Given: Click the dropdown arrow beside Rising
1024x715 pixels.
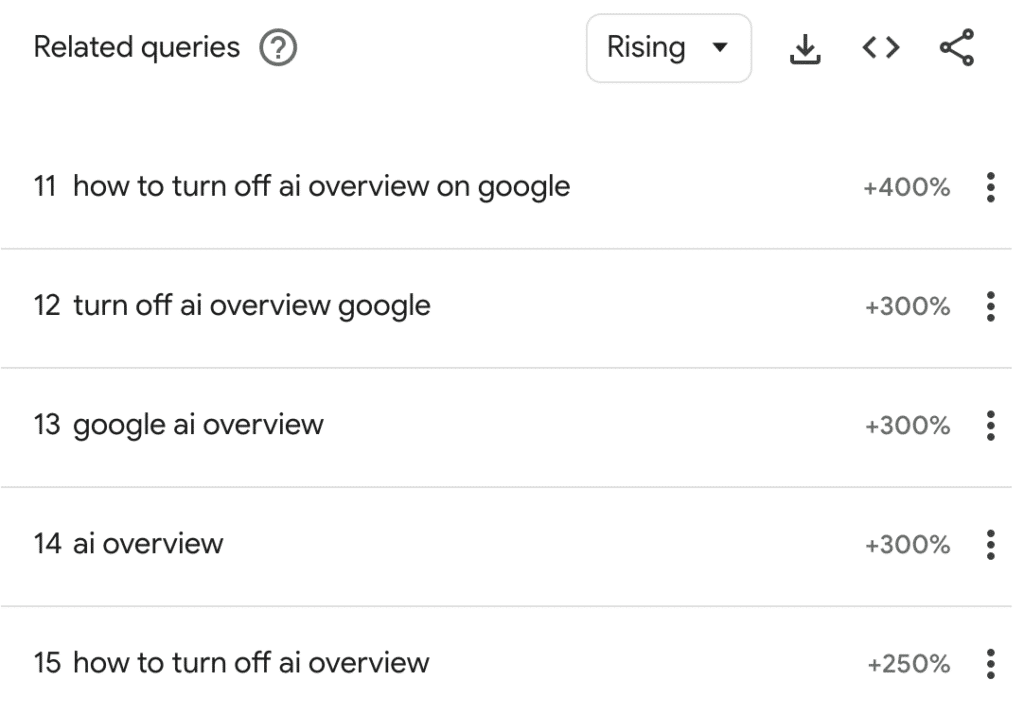Looking at the screenshot, I should (720, 48).
